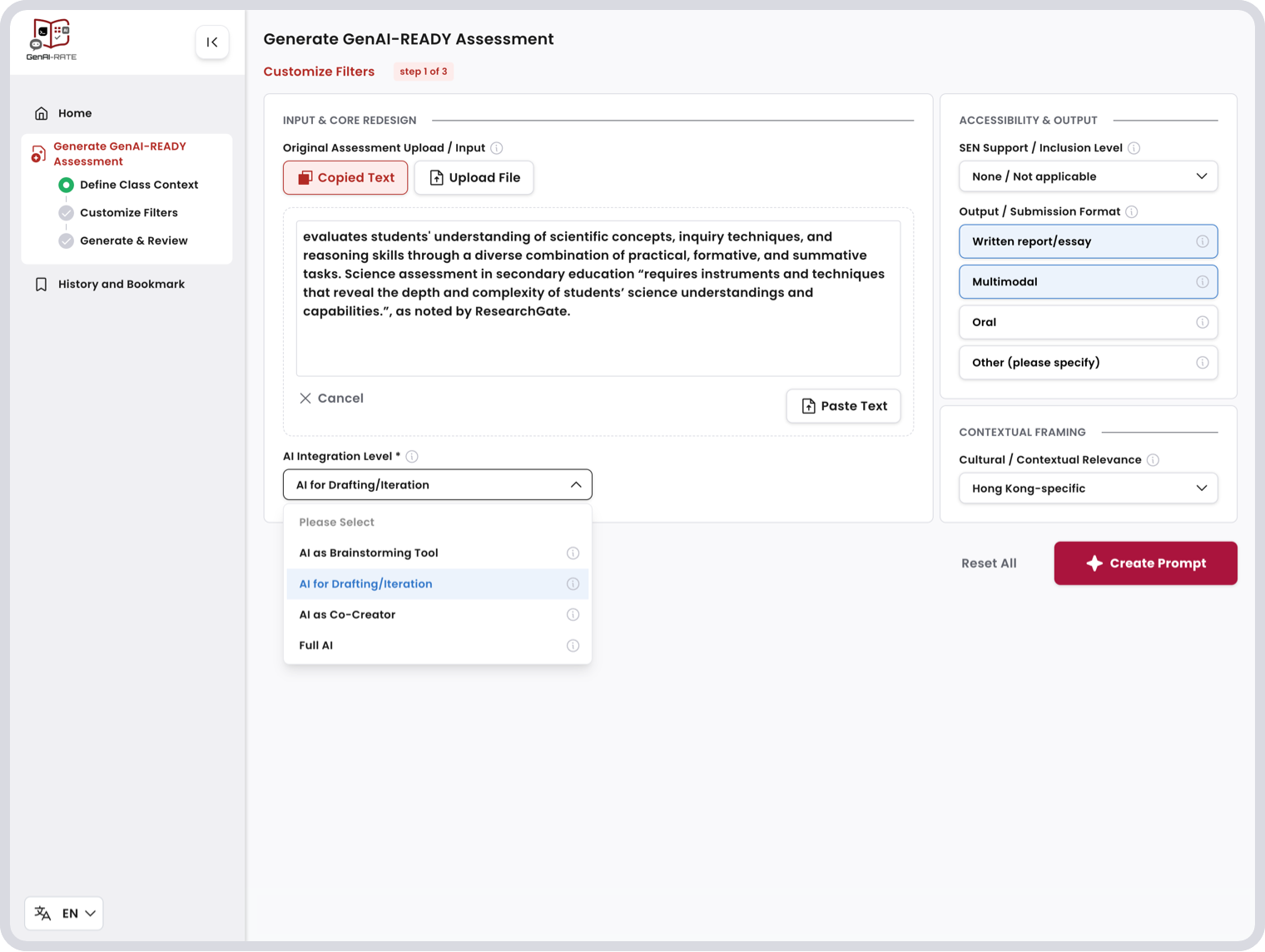Click the sparkle icon on Create Prompt
The width and height of the screenshot is (1265, 952).
[1094, 563]
